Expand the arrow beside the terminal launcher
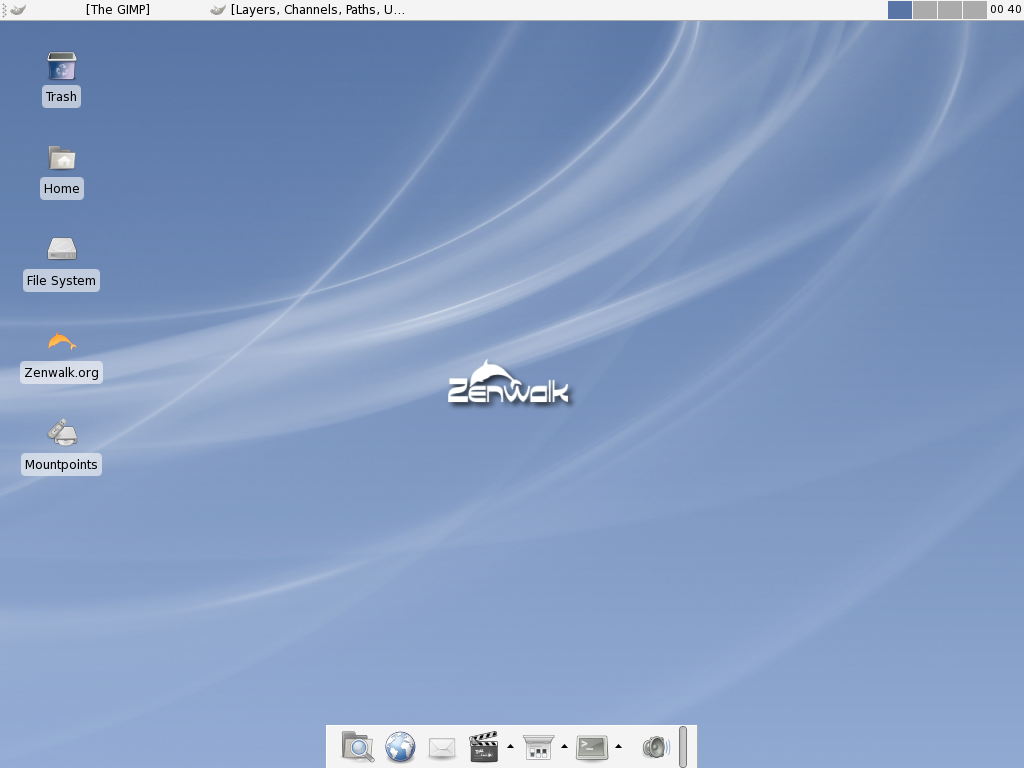 (618, 746)
